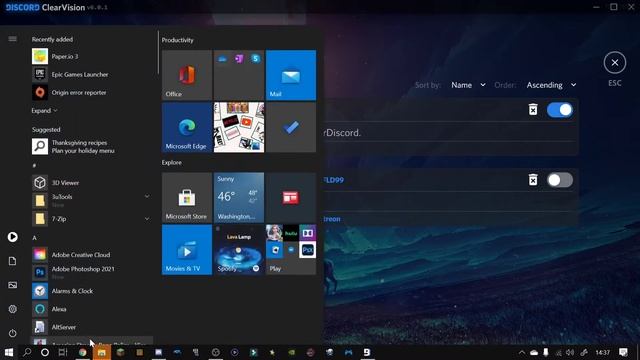
Task: Jump to apps by the A letter header
Action: coord(34,238)
